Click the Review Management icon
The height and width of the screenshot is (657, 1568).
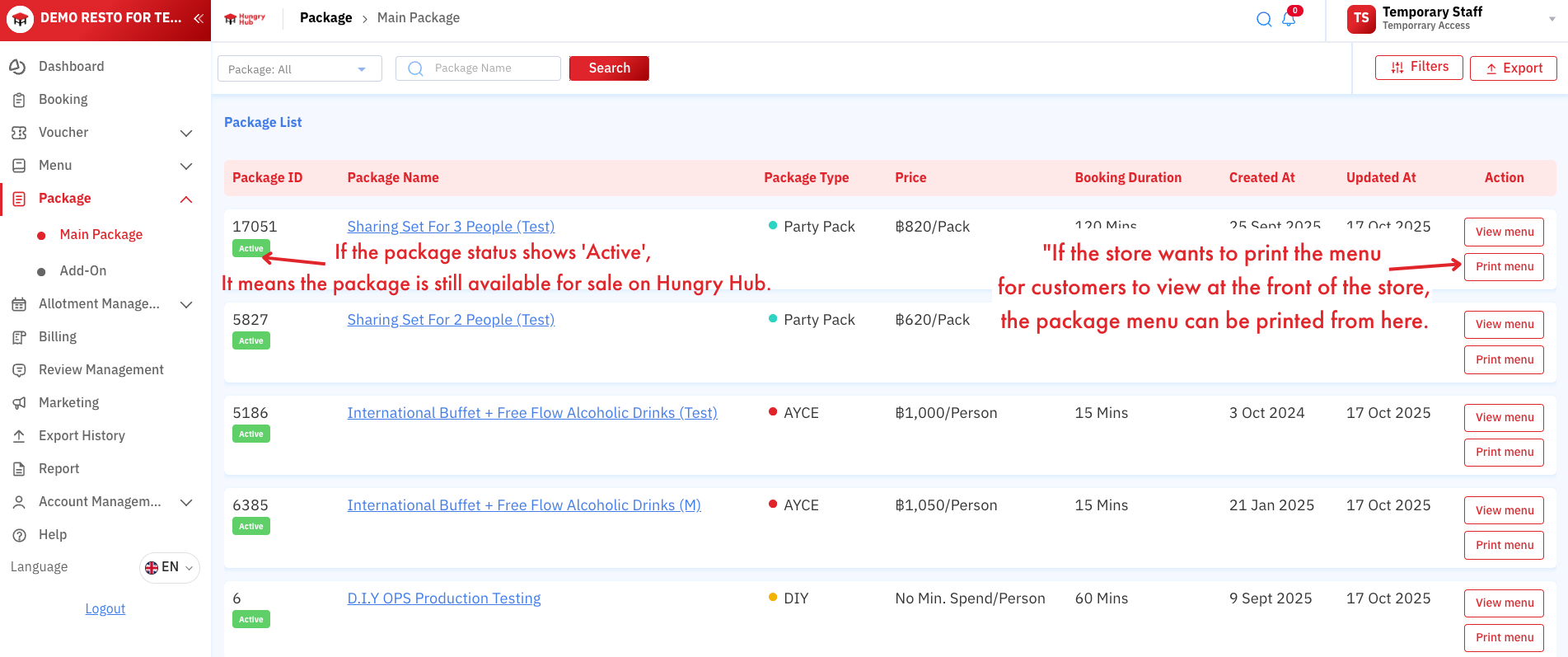pyautogui.click(x=19, y=370)
